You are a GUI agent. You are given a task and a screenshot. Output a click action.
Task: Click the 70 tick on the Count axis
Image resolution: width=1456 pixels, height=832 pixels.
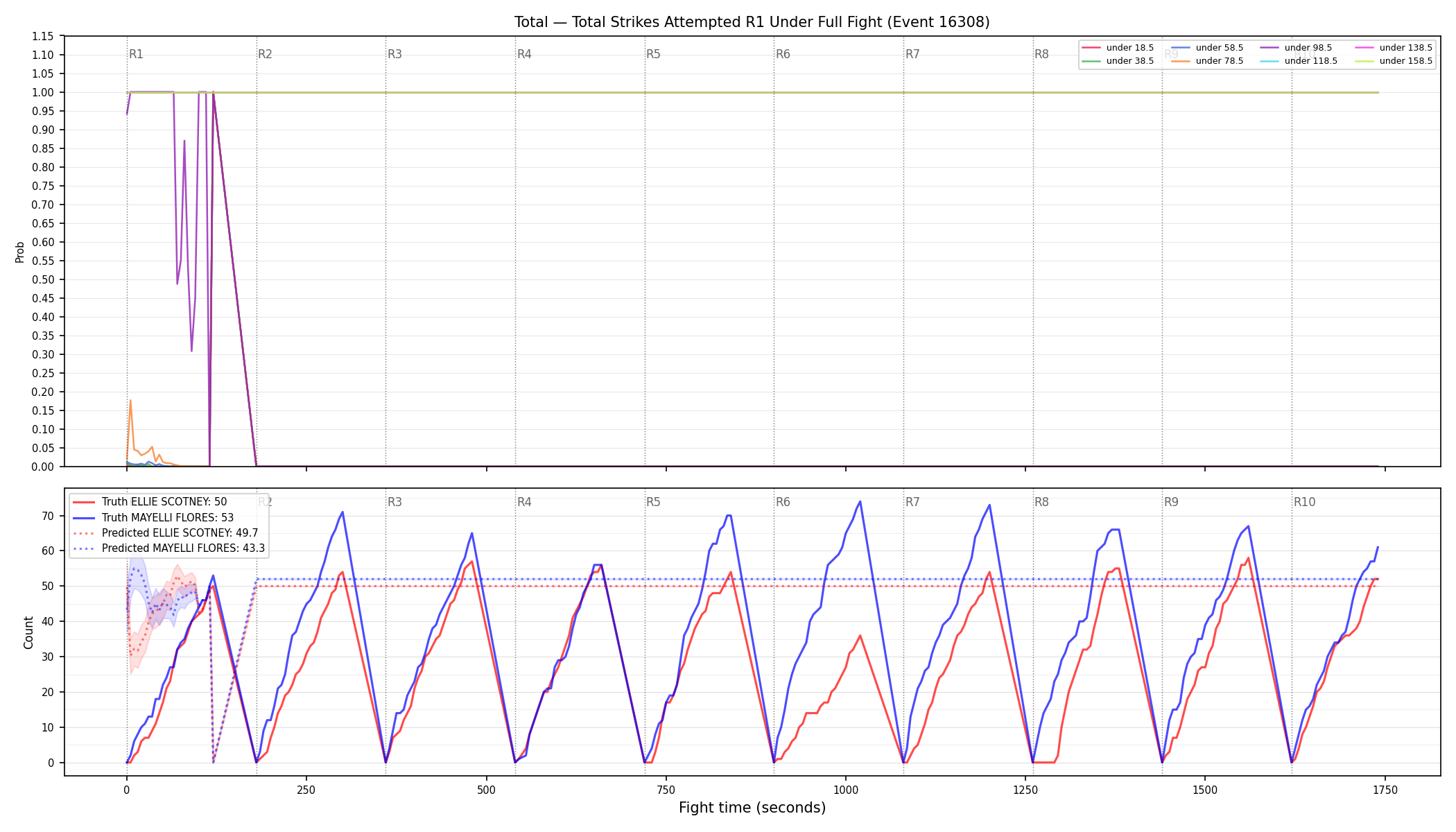[x=48, y=516]
